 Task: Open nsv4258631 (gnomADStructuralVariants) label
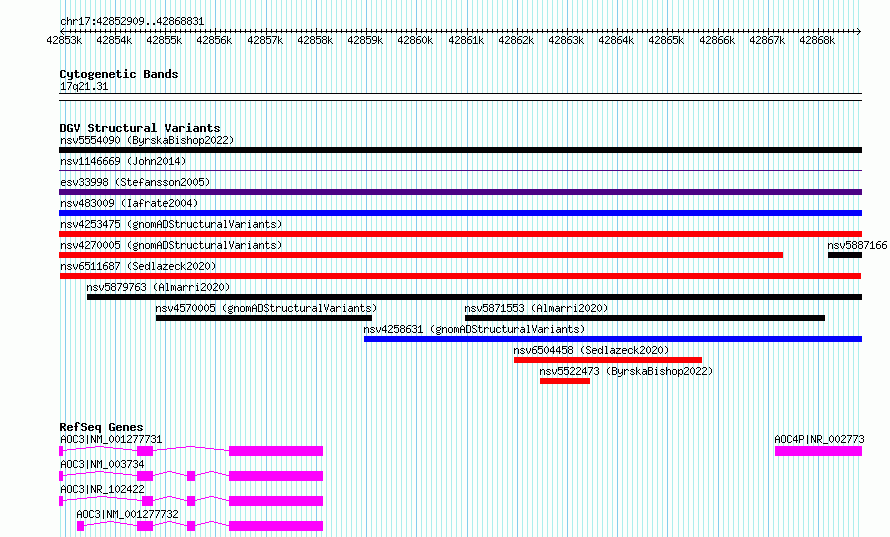474,329
